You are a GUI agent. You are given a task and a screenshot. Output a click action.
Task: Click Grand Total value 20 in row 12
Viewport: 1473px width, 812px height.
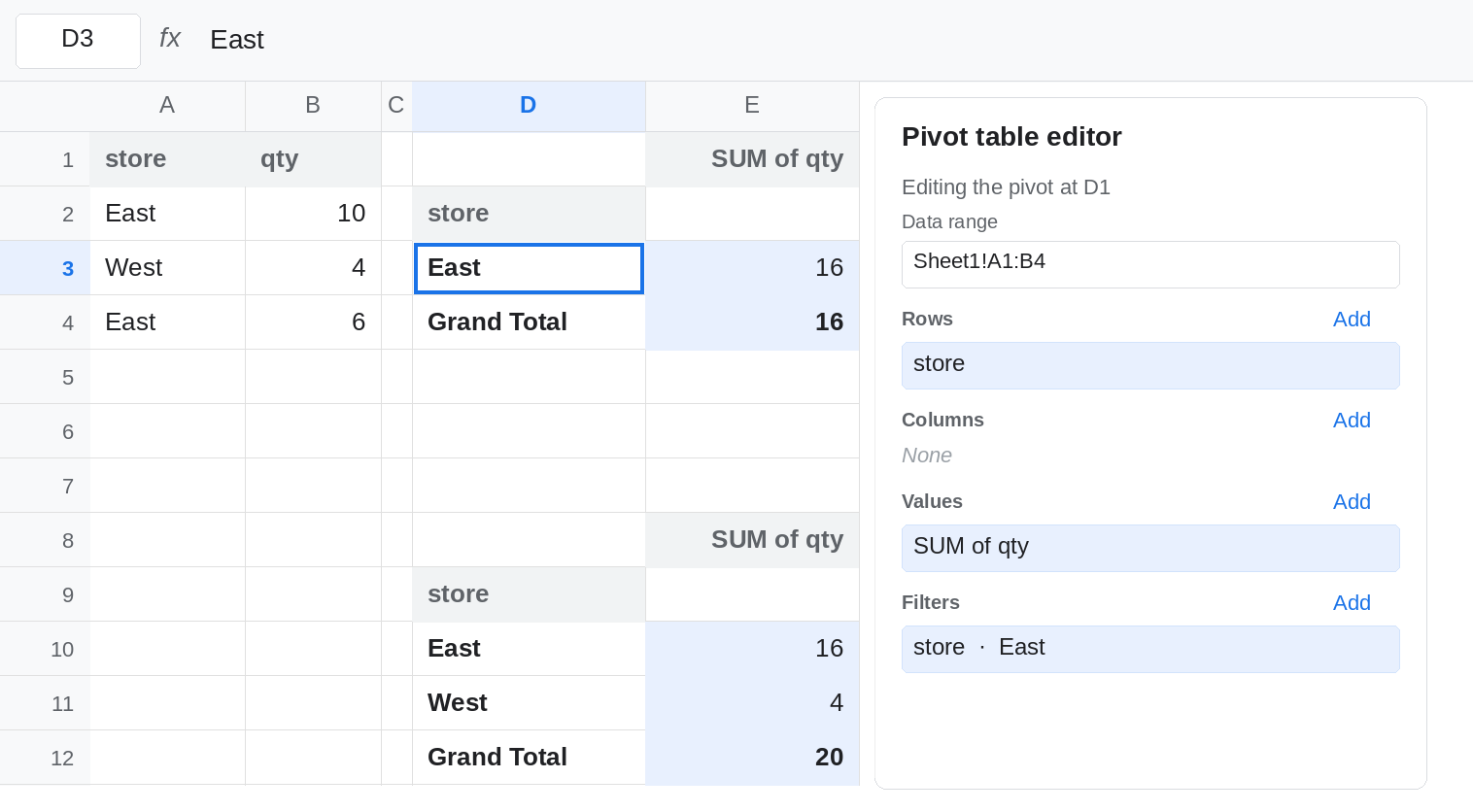752,758
